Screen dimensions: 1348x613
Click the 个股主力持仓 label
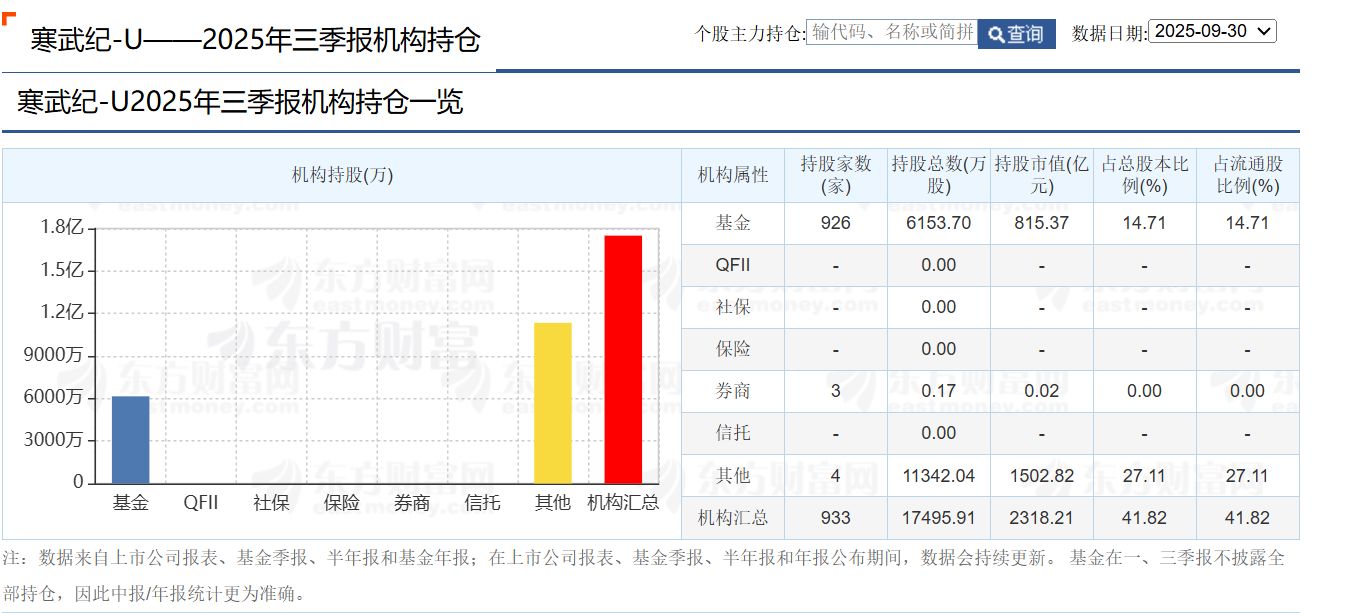(750, 33)
